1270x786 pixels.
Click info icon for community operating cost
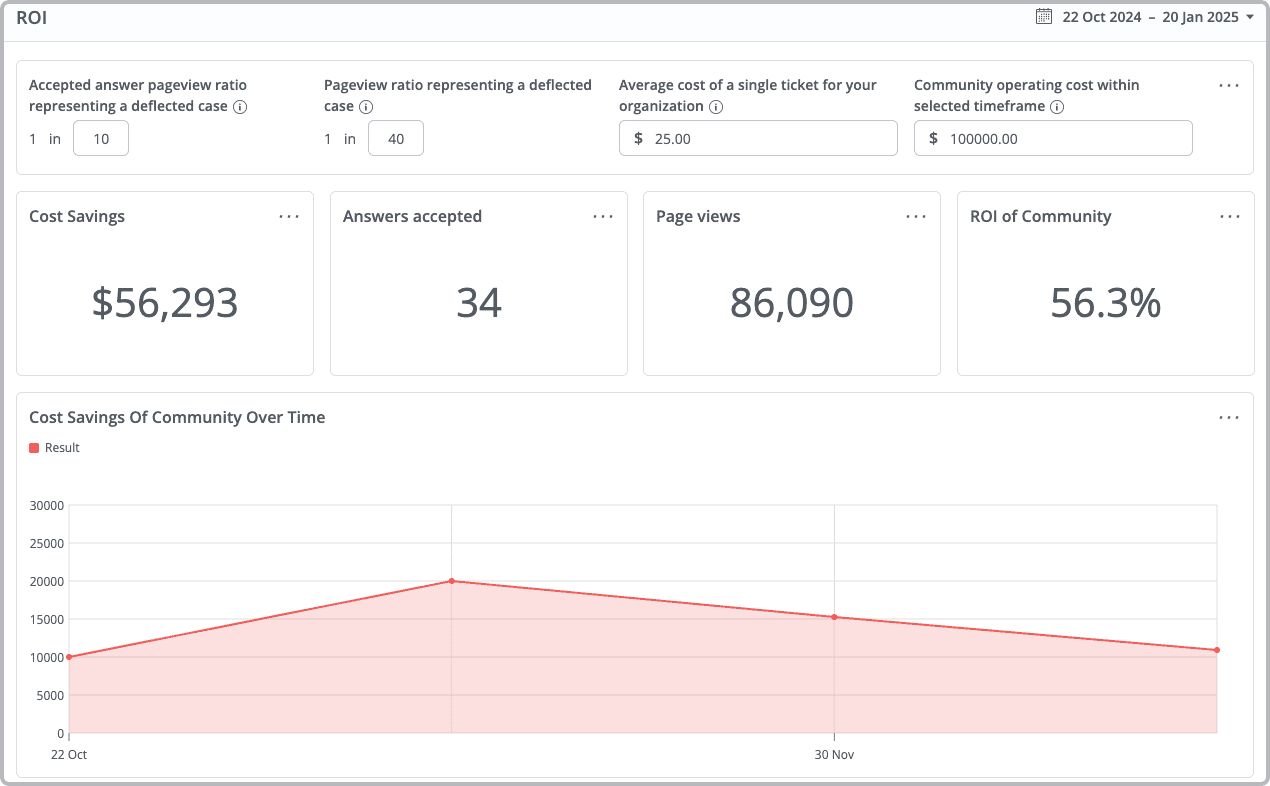(1057, 107)
